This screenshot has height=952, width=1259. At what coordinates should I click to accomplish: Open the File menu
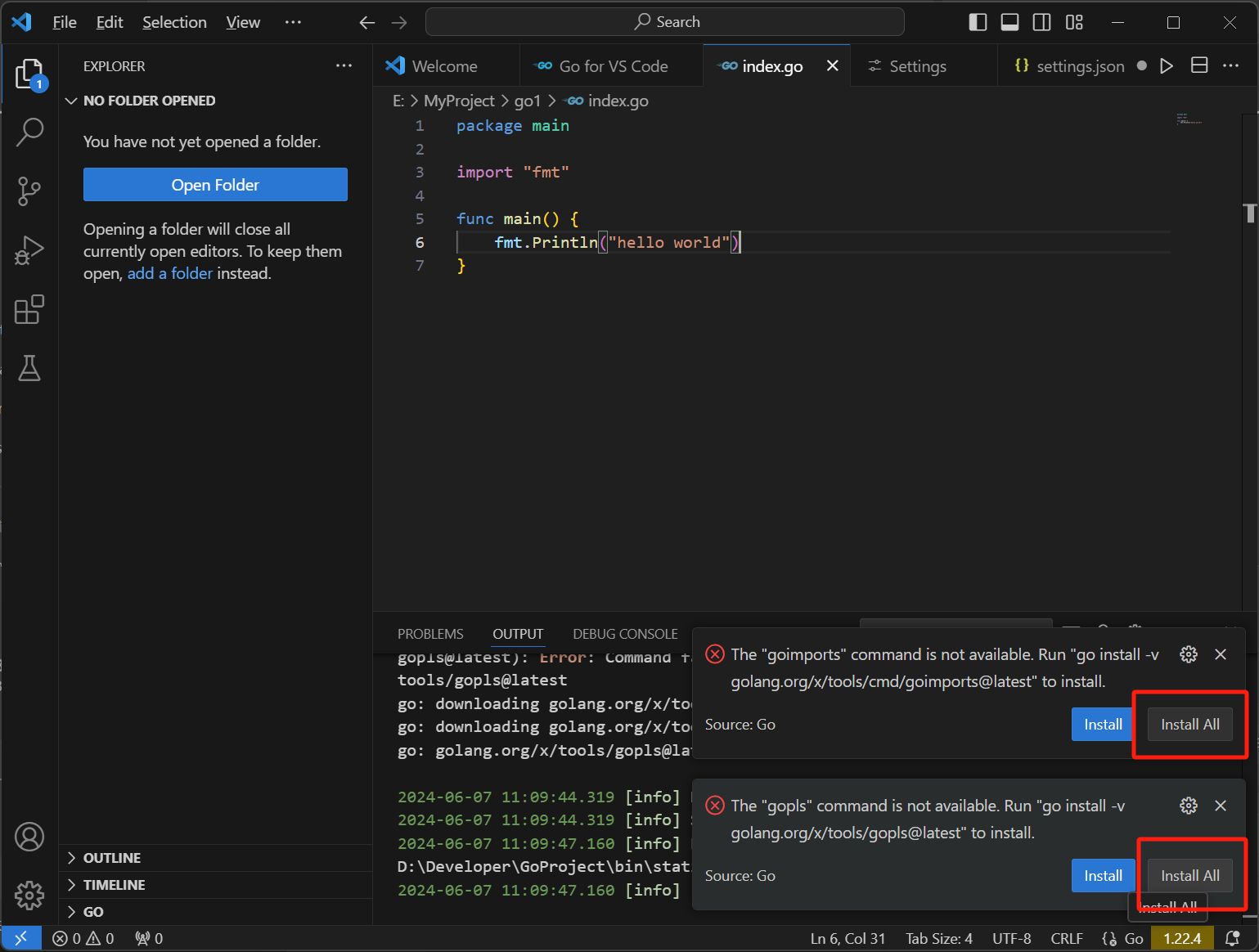tap(65, 22)
